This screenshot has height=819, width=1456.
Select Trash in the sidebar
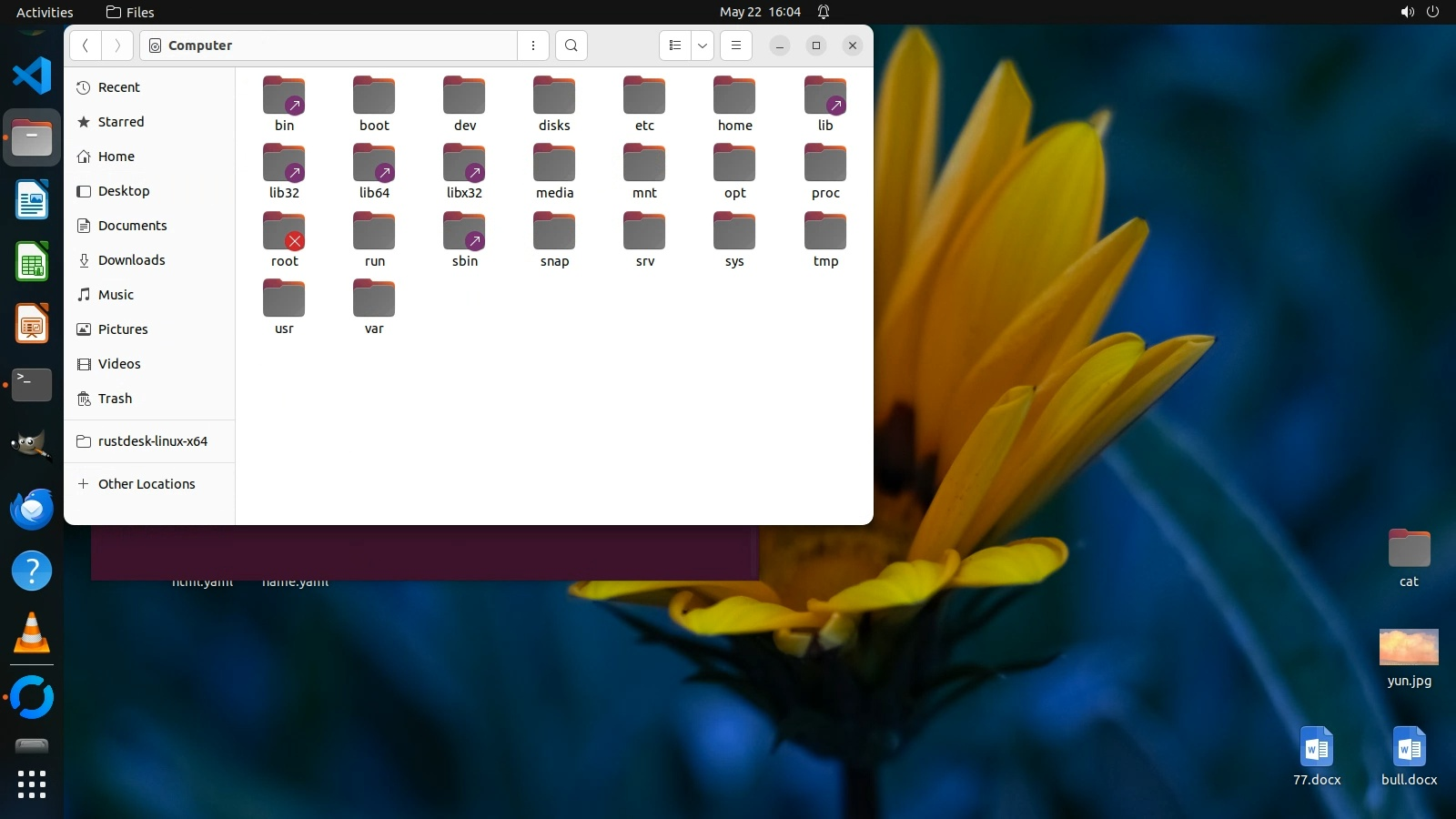[115, 399]
